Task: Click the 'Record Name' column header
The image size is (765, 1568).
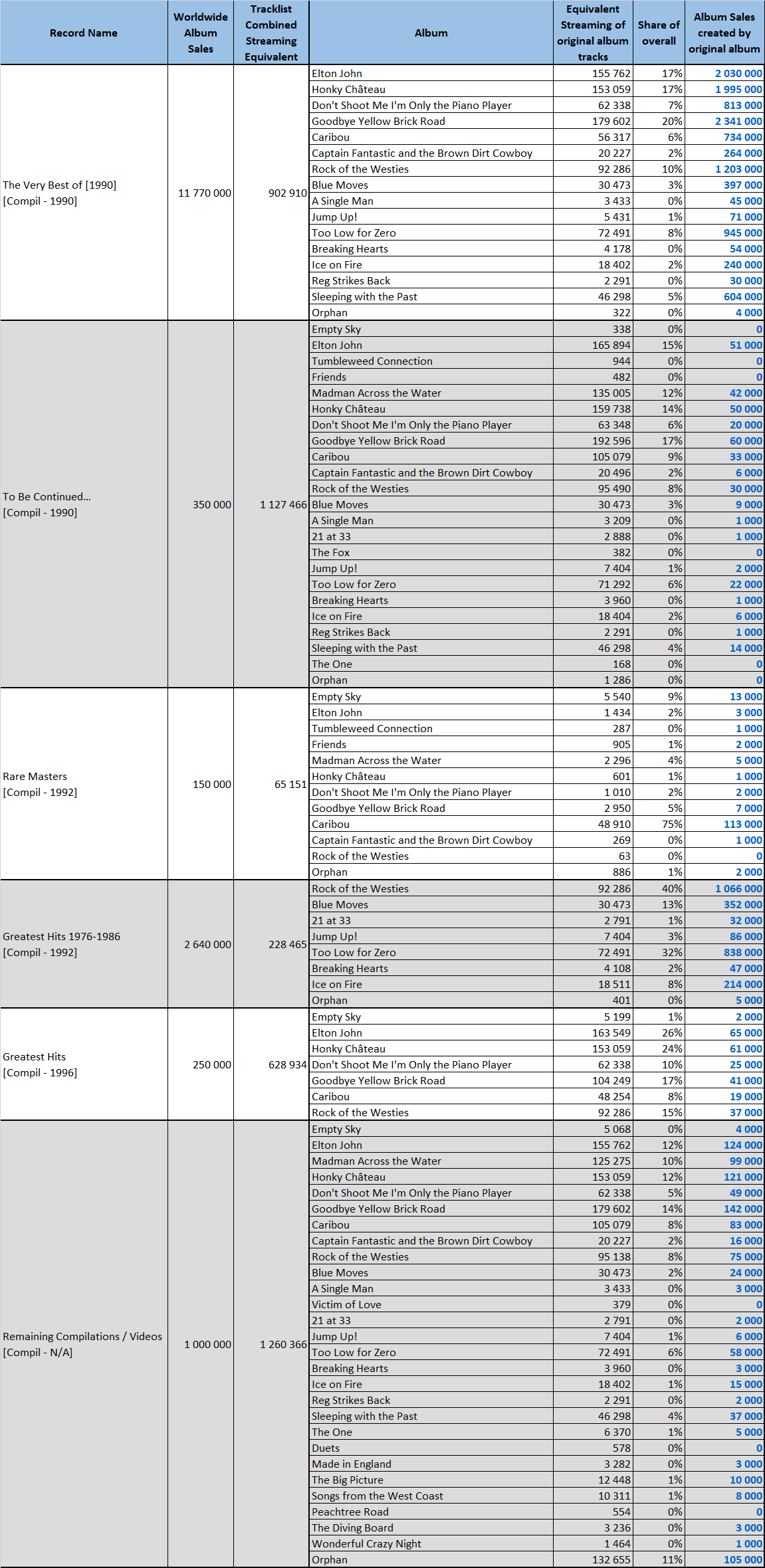Action: click(x=84, y=33)
